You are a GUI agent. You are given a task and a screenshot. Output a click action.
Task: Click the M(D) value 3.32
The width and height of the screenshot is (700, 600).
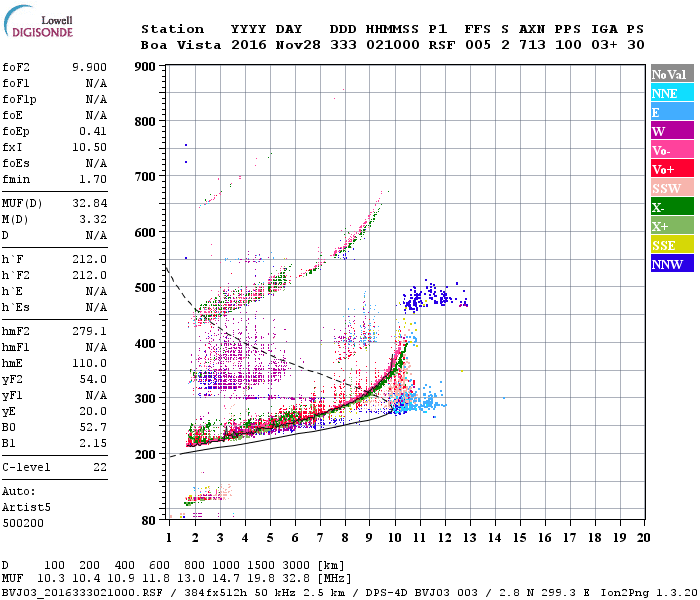(93, 220)
